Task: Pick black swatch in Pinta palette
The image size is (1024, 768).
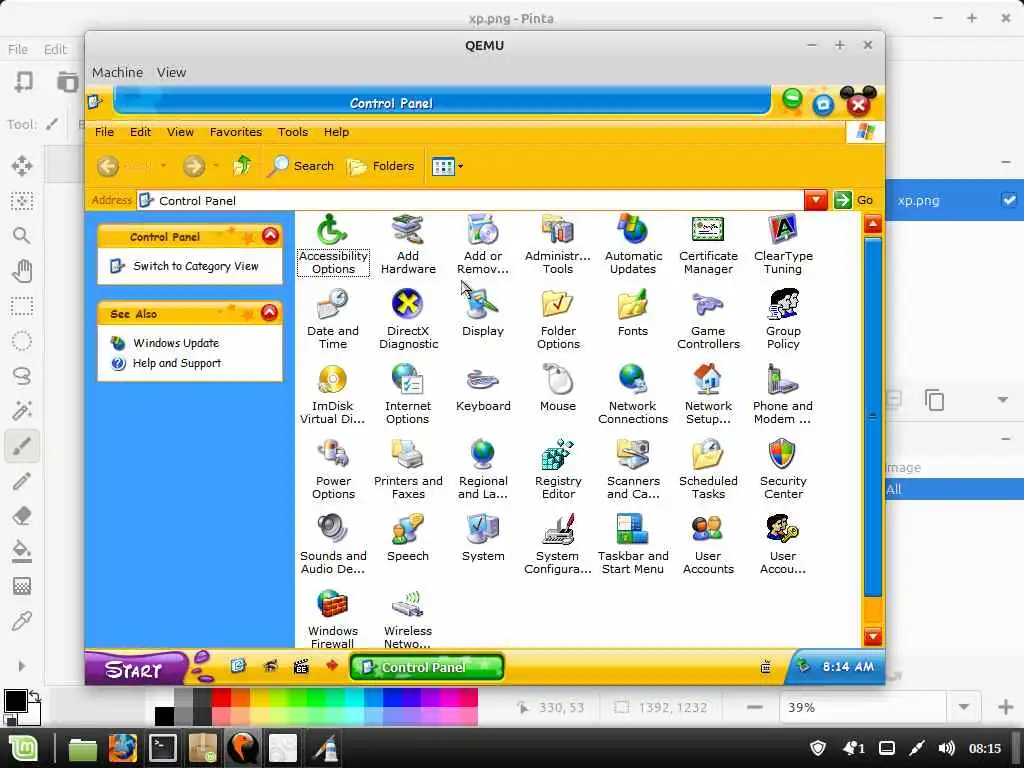Action: (x=165, y=716)
